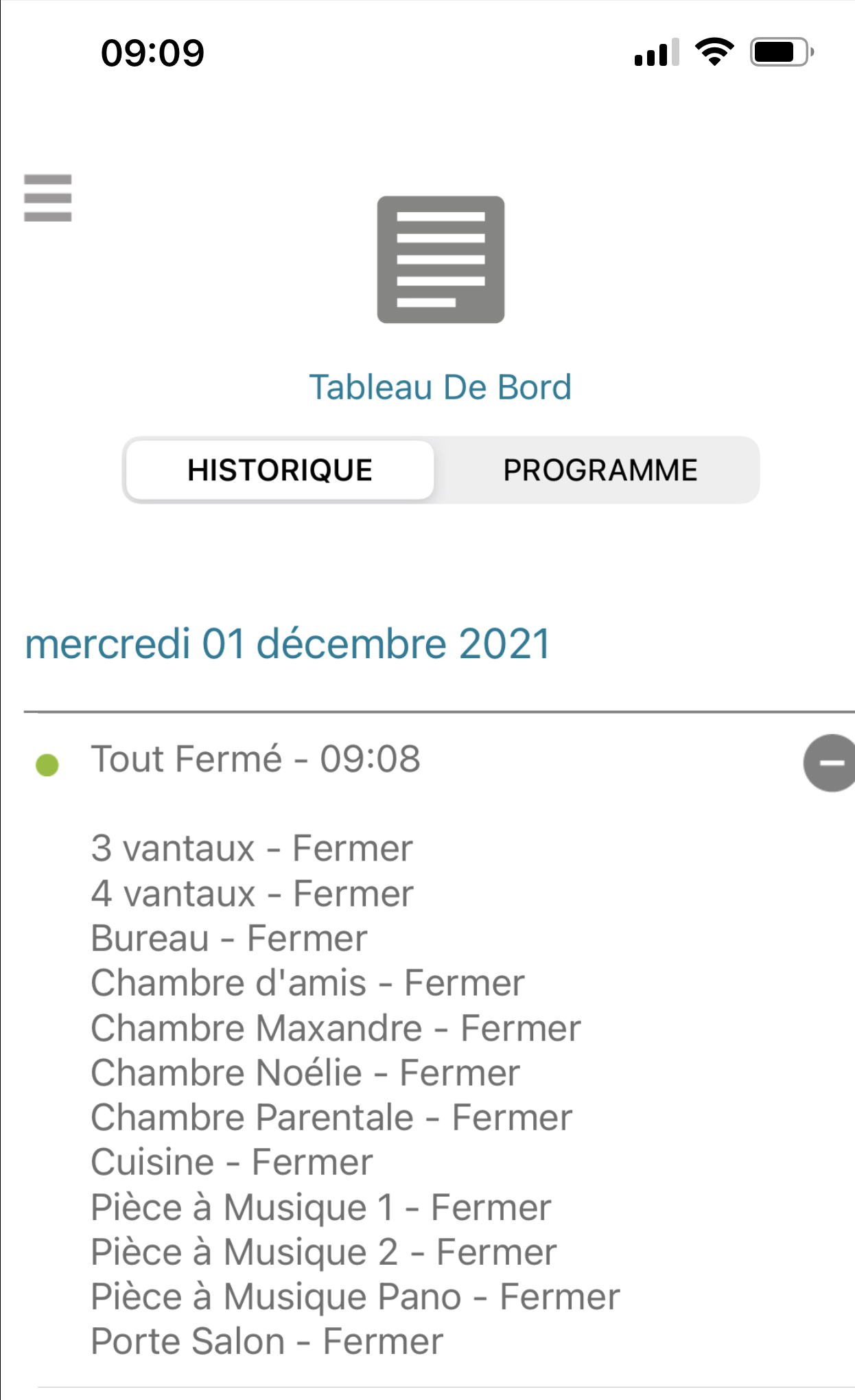Select the Porte Salon - Fermer line

coord(267,1342)
